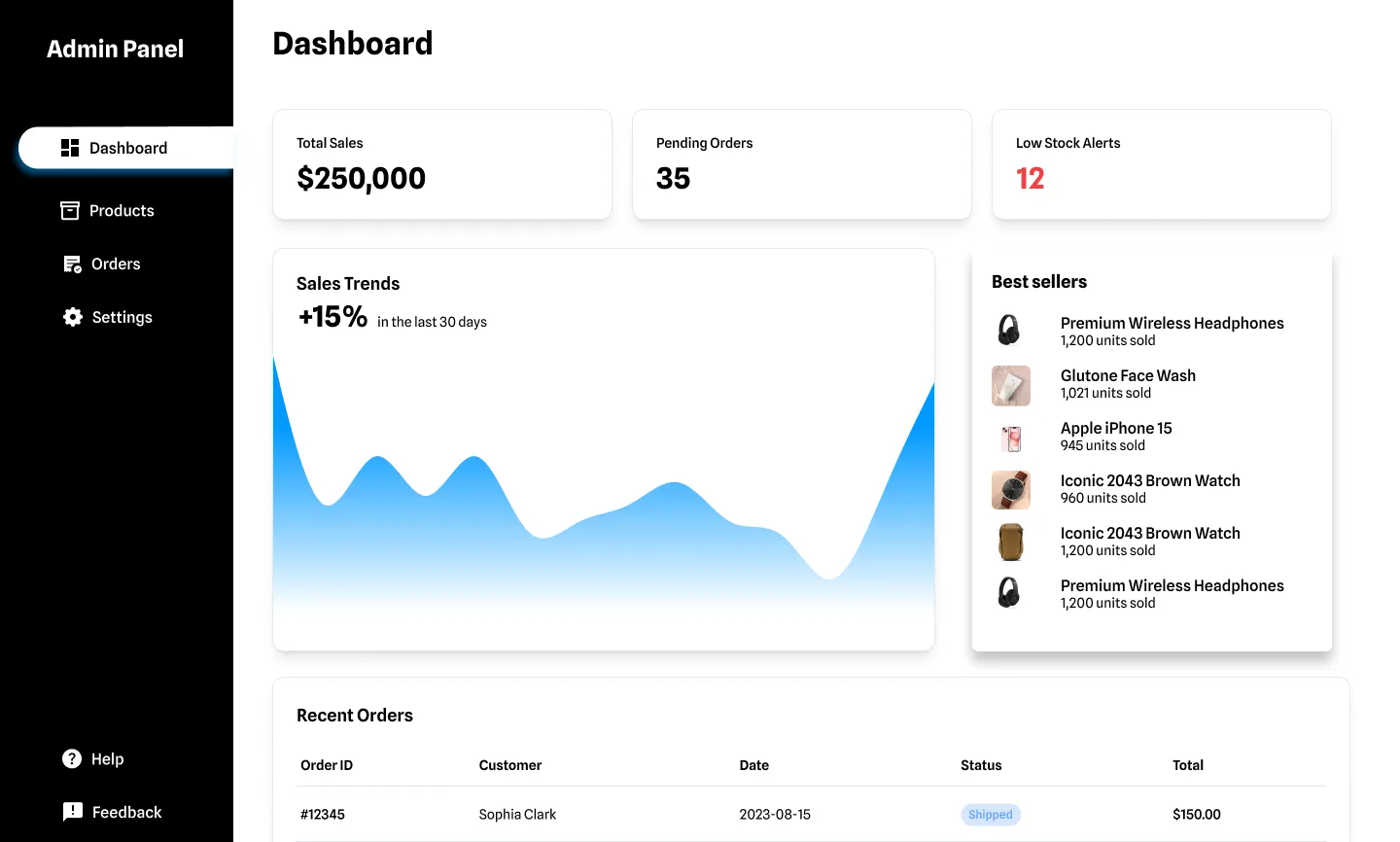This screenshot has width=1400, height=842.
Task: Click the Settings gear icon
Action: coord(73,317)
